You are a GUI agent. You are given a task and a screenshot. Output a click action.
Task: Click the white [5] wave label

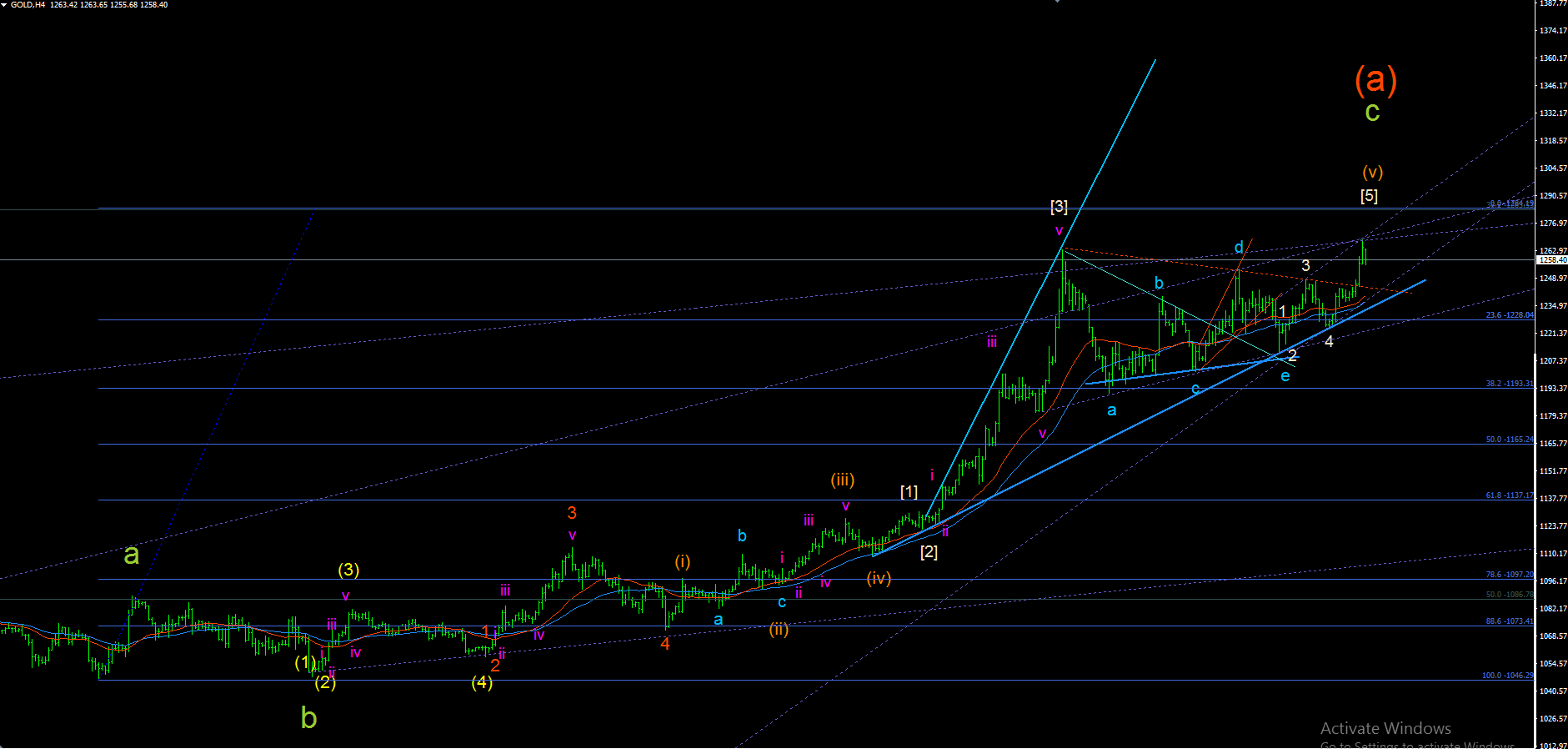(1369, 196)
